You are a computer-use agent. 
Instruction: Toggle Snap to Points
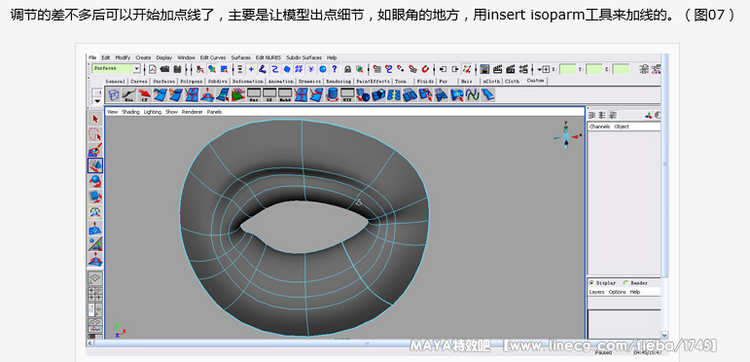coord(401,69)
